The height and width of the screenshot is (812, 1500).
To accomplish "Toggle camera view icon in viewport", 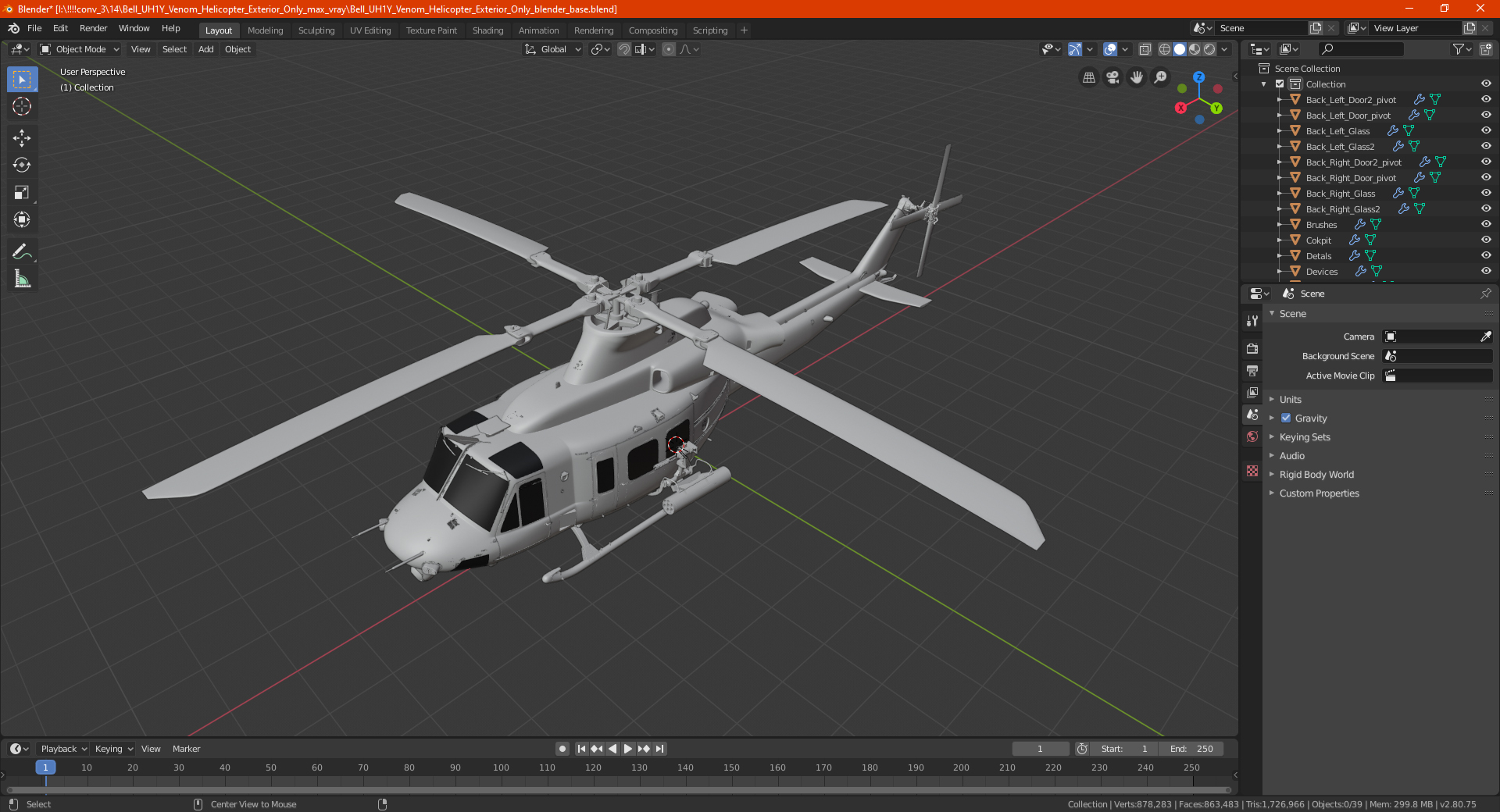I will [x=1112, y=77].
